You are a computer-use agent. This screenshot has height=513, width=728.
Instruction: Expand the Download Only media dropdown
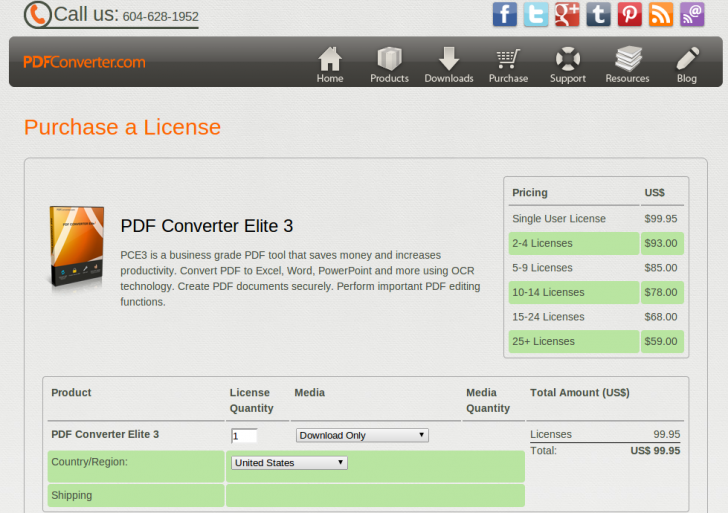pos(362,435)
